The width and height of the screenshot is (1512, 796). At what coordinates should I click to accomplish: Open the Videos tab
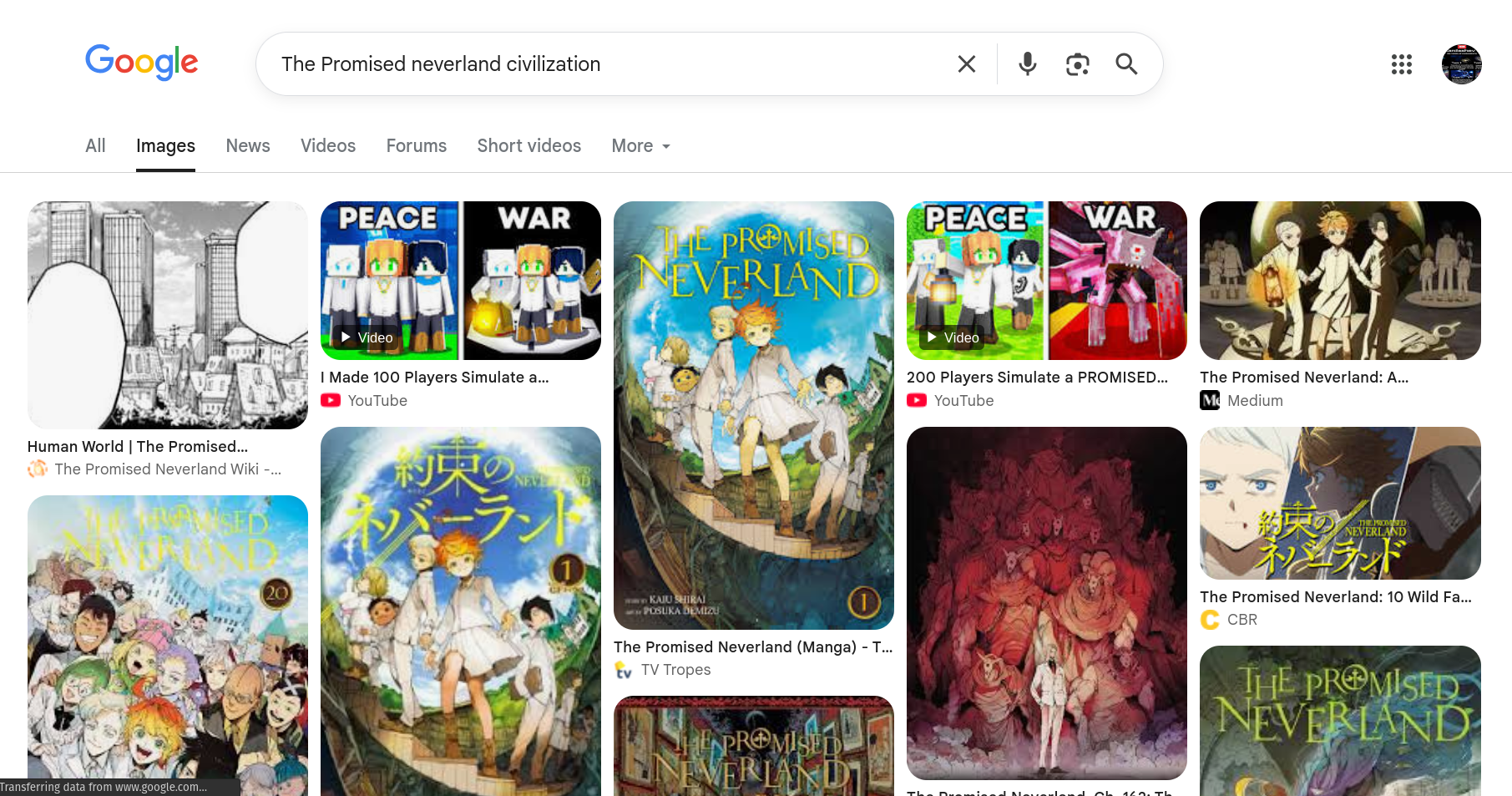point(328,146)
